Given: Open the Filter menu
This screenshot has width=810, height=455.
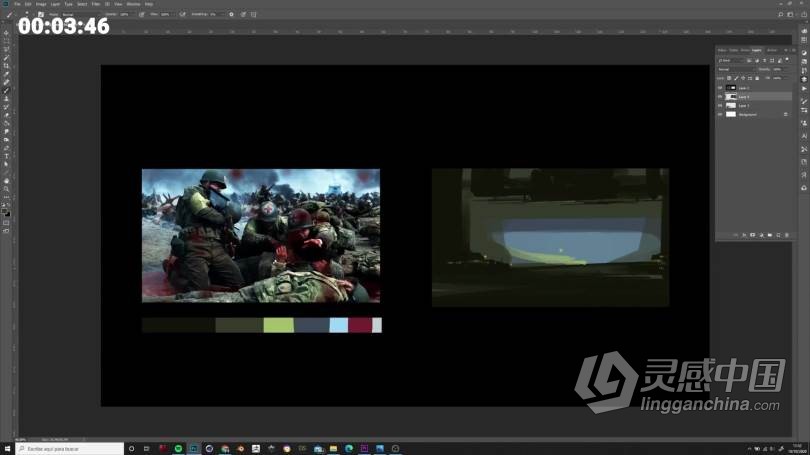Looking at the screenshot, I should [96, 4].
